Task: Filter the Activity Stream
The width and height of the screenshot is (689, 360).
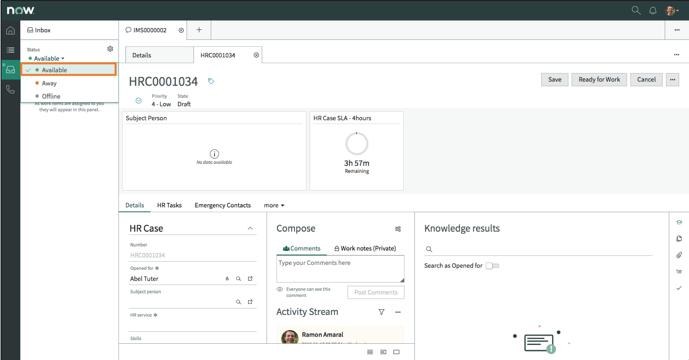Action: [x=381, y=312]
